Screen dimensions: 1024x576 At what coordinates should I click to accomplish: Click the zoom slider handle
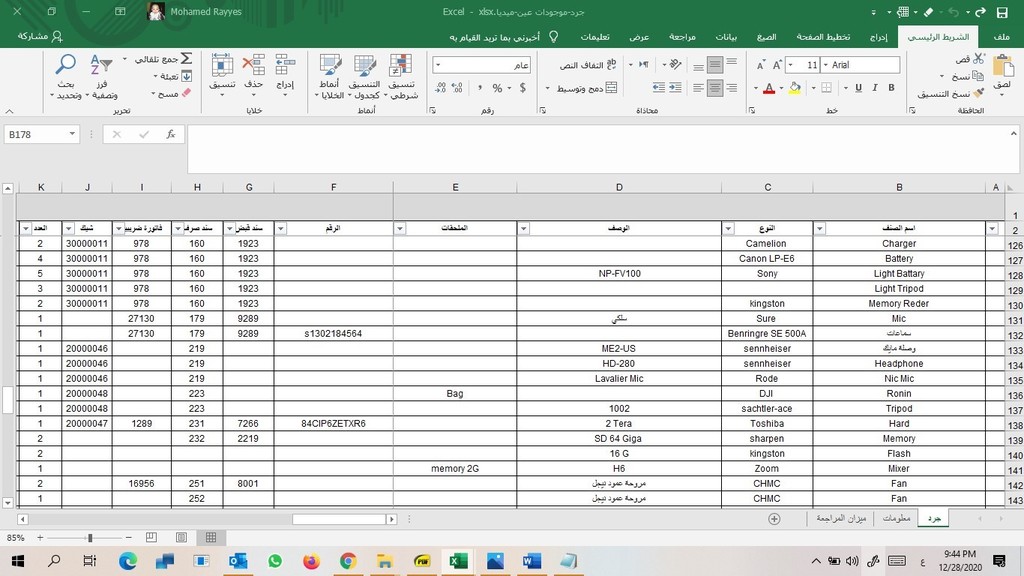pos(90,537)
